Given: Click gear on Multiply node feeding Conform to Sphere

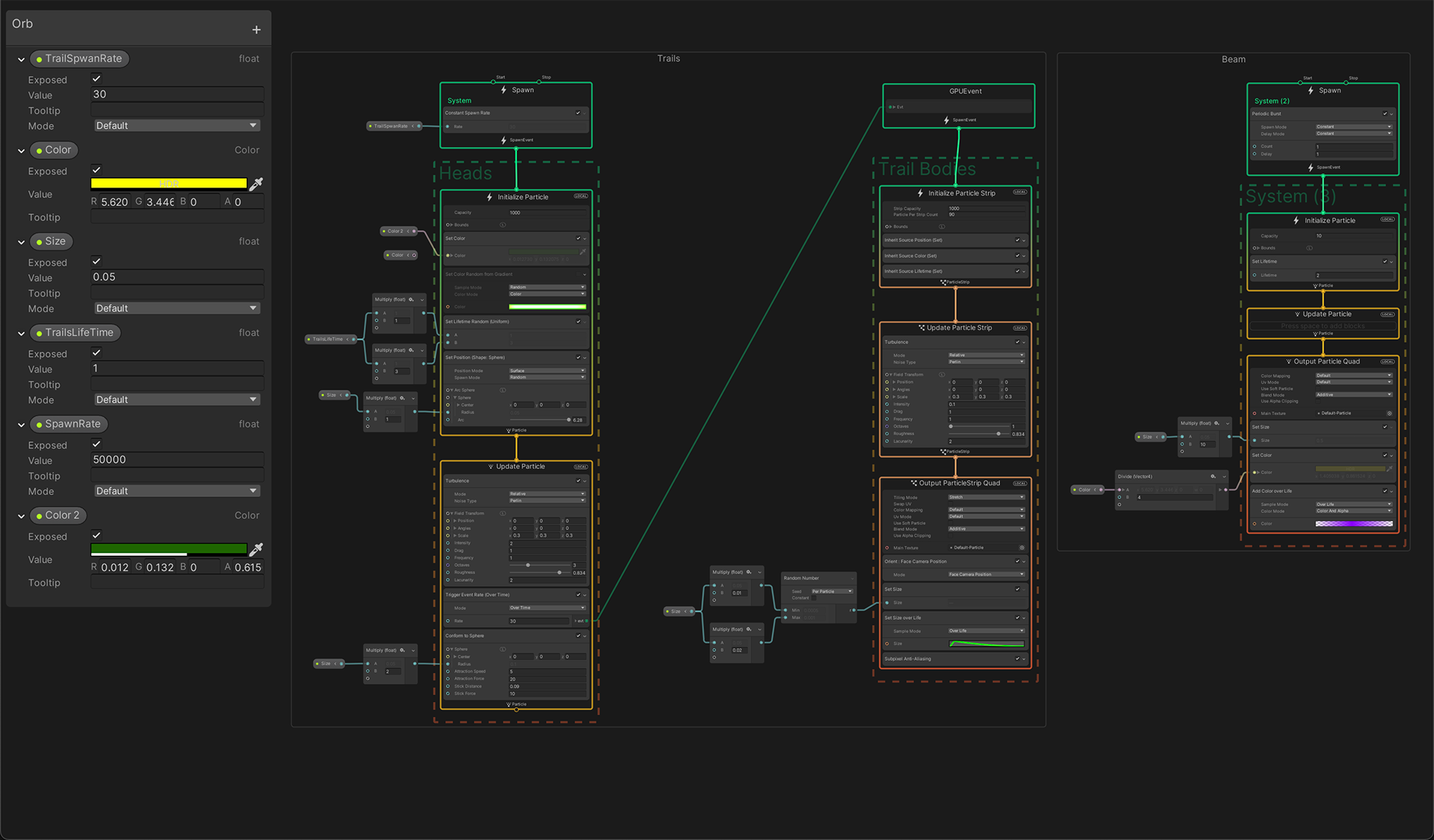Looking at the screenshot, I should click(403, 650).
